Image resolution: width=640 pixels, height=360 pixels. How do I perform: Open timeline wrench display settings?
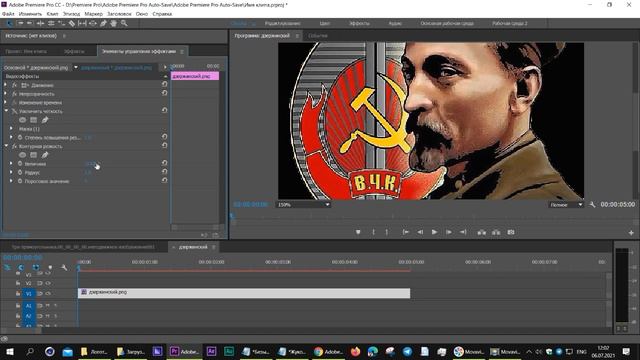point(64,267)
